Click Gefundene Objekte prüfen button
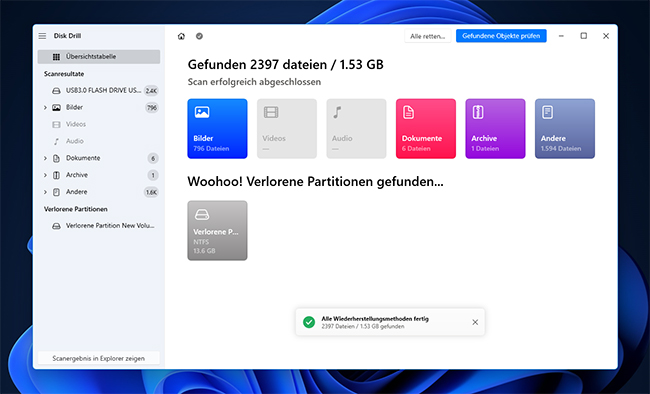This screenshot has height=394, width=650. point(501,36)
